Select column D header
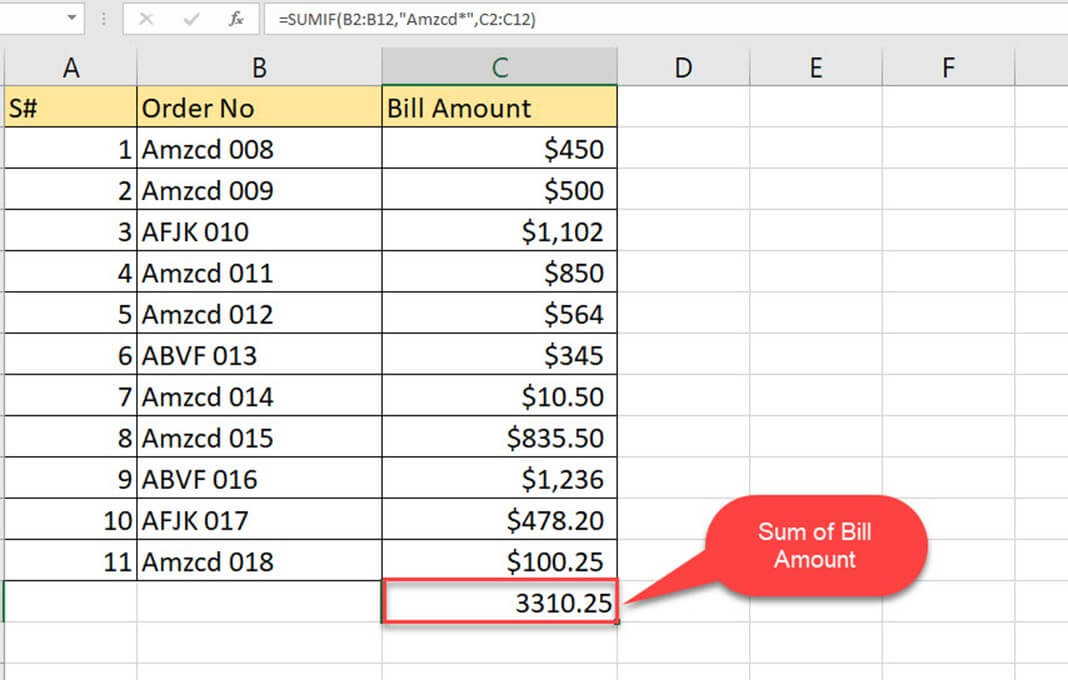1068x680 pixels. click(683, 67)
